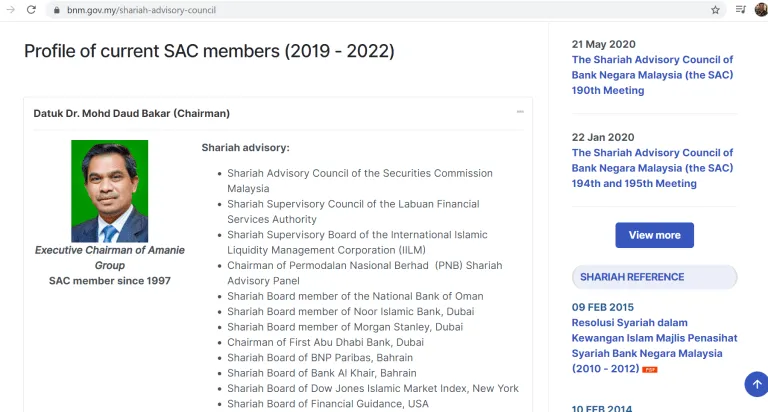Click the Datuk Dr. Mohd Daud Bakar header
Screen dimensions: 768x412
point(132,113)
